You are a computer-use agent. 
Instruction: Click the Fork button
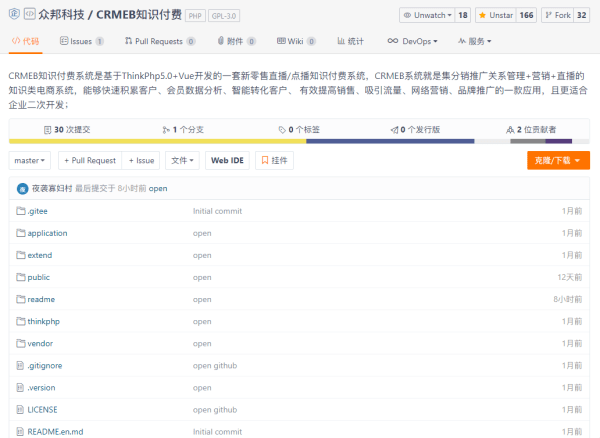tap(558, 15)
